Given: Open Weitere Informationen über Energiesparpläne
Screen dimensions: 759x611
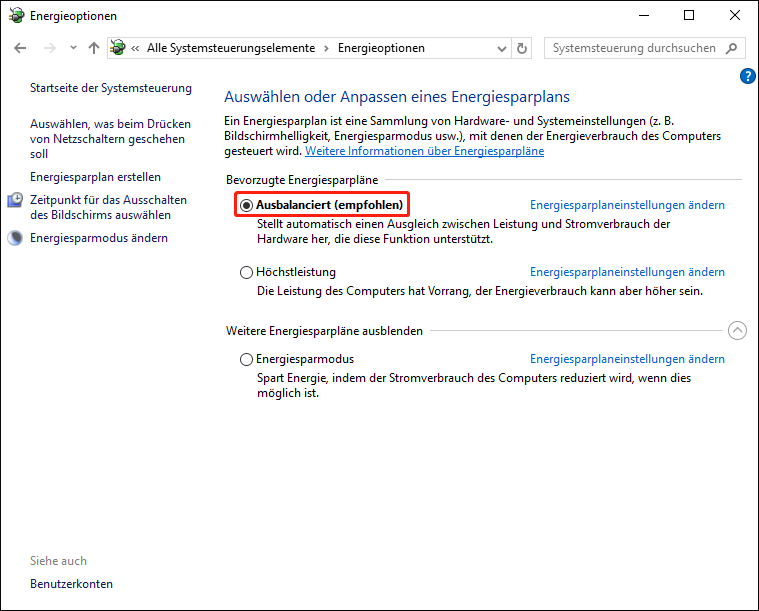Looking at the screenshot, I should 425,151.
